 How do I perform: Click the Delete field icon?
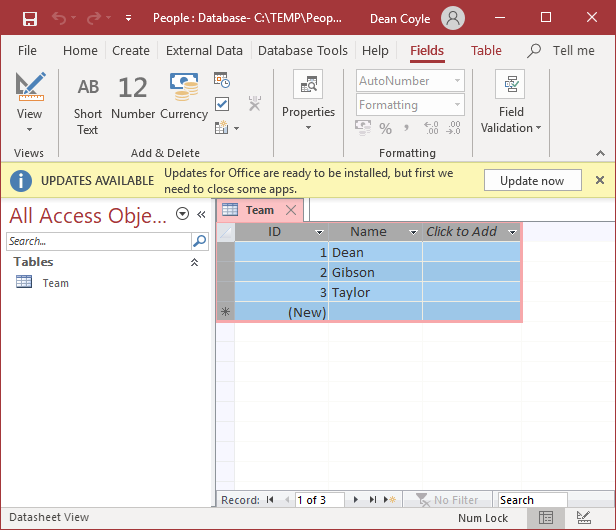255,103
